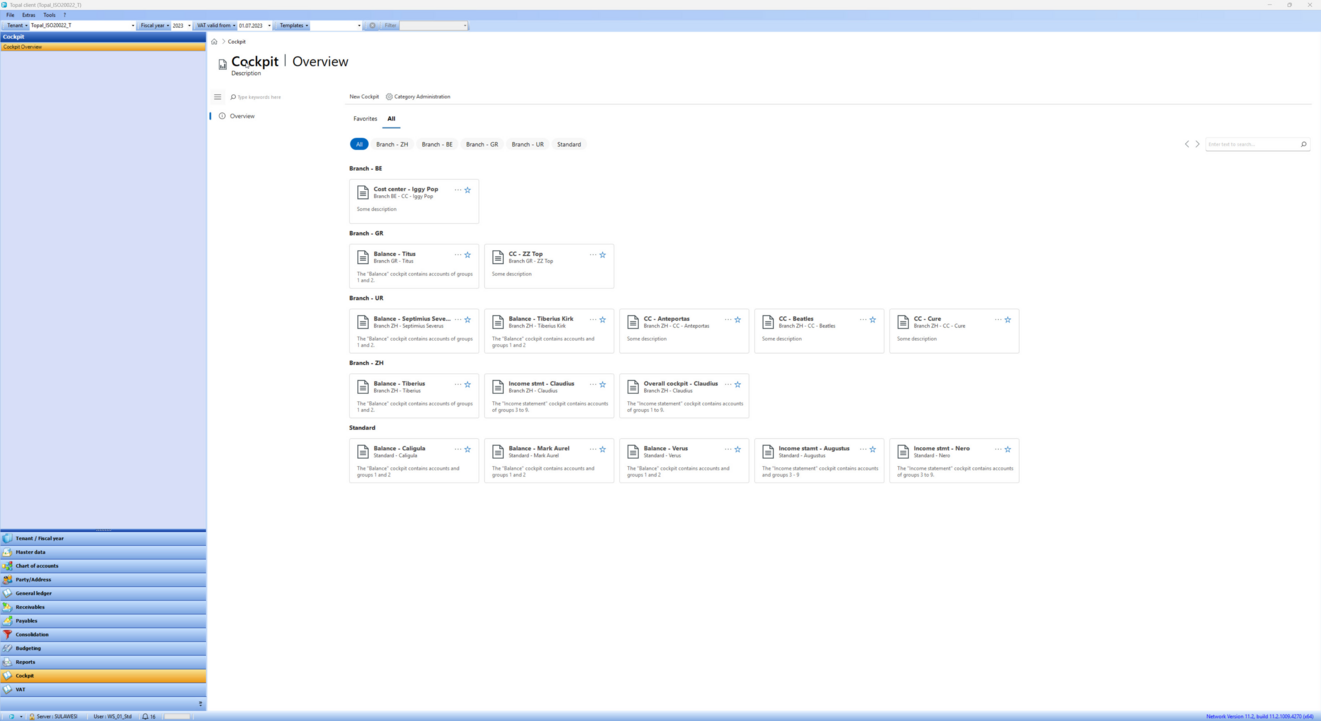Click the next arrow beside the search box

click(x=1197, y=144)
